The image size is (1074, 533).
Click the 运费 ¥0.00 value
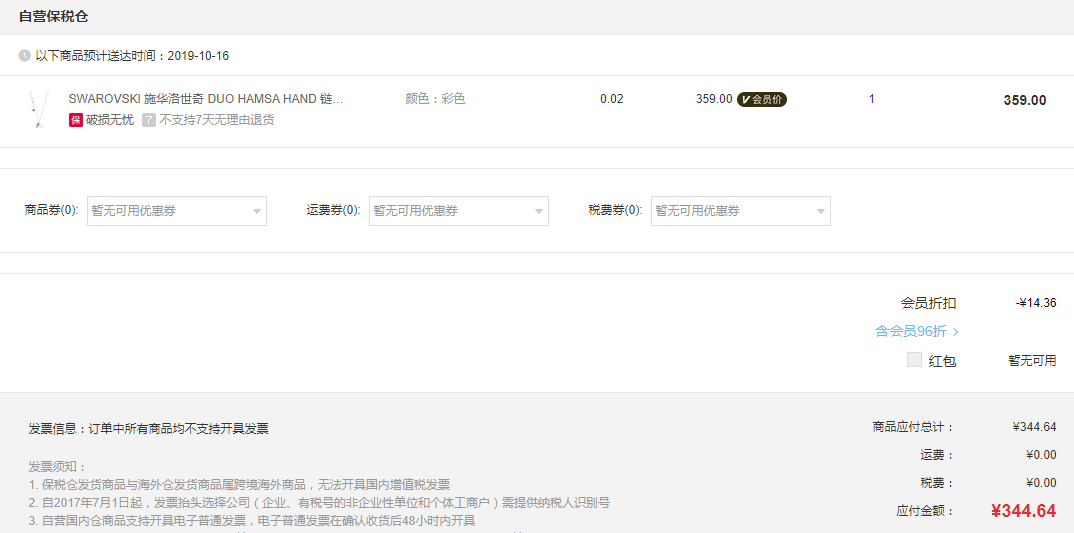1041,455
